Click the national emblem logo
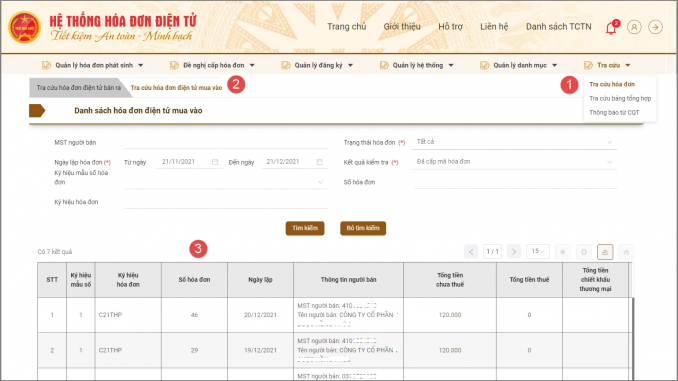Viewport: 678px width, 381px height. pyautogui.click(x=25, y=27)
